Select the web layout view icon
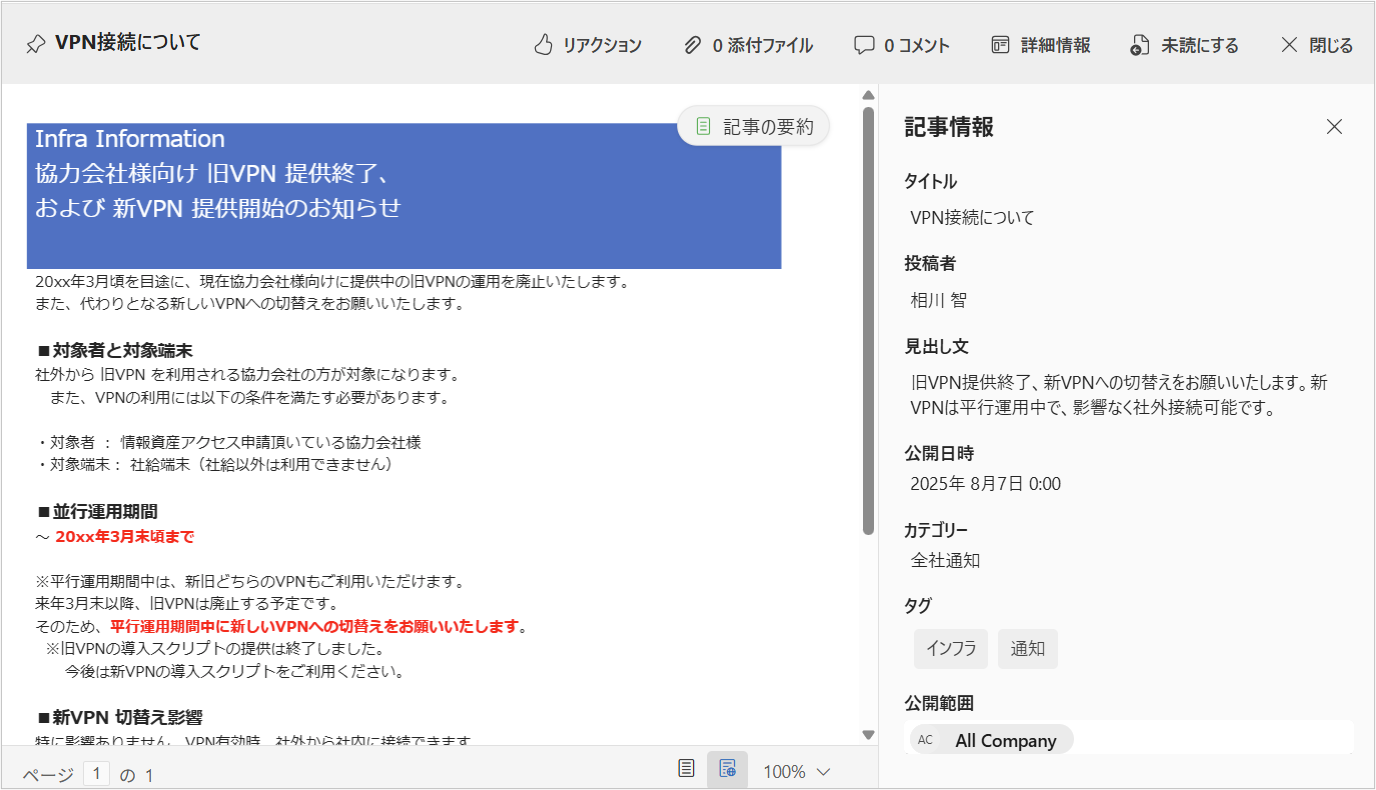Image resolution: width=1376 pixels, height=790 pixels. tap(727, 769)
